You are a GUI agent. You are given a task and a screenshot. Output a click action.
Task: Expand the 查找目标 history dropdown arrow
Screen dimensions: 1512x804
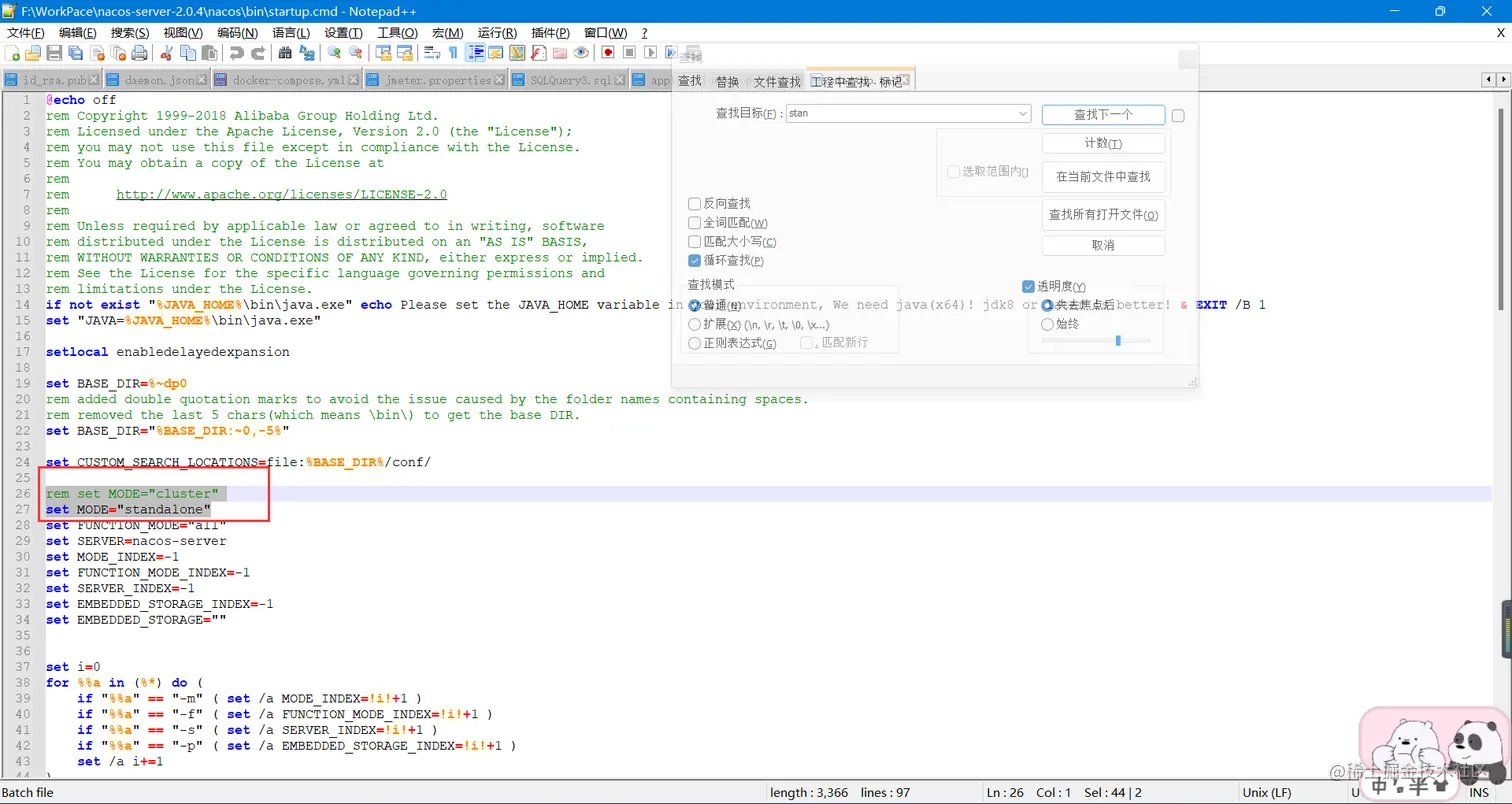(1023, 114)
